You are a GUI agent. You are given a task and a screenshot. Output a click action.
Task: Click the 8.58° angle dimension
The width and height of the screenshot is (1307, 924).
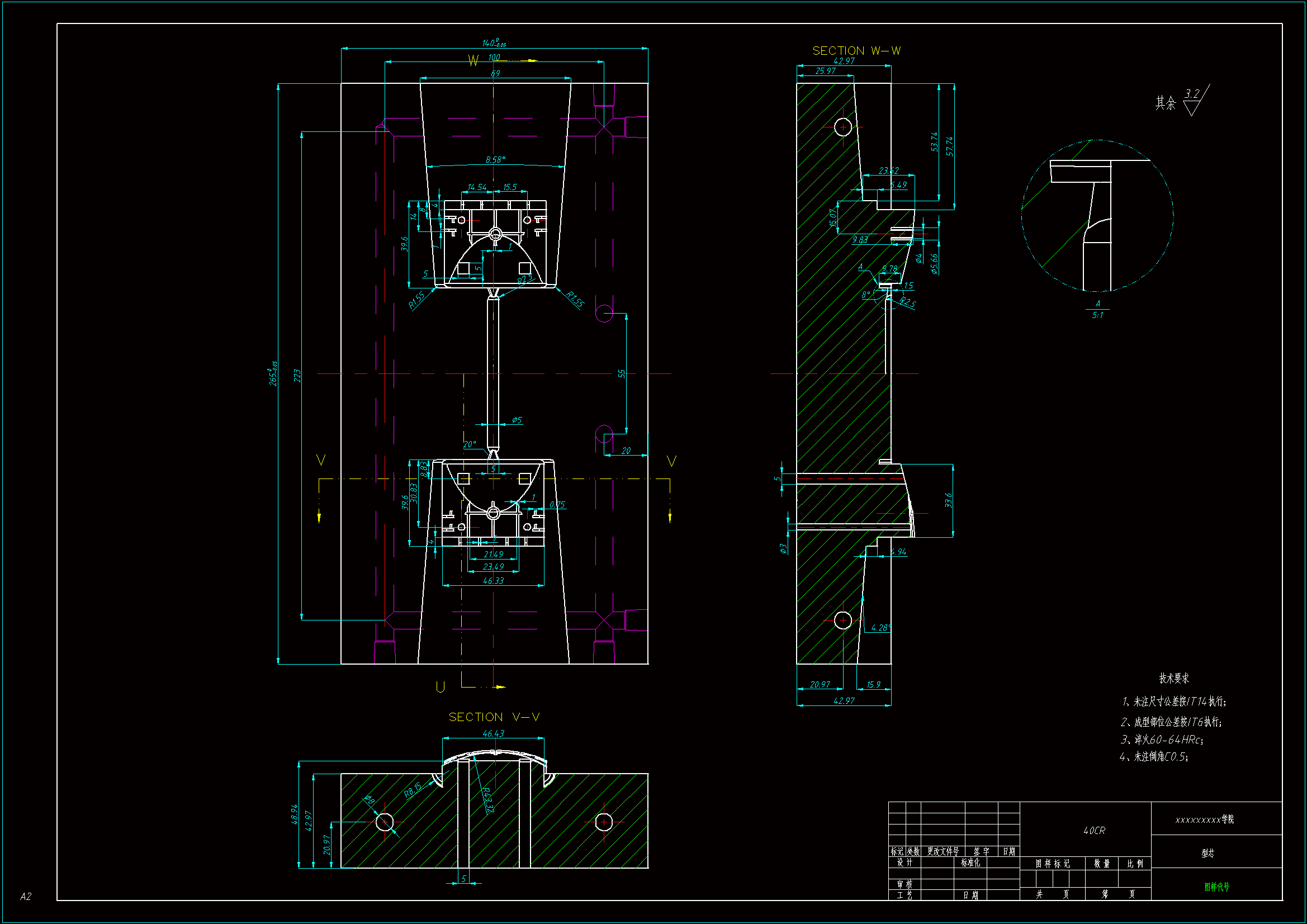click(x=495, y=160)
